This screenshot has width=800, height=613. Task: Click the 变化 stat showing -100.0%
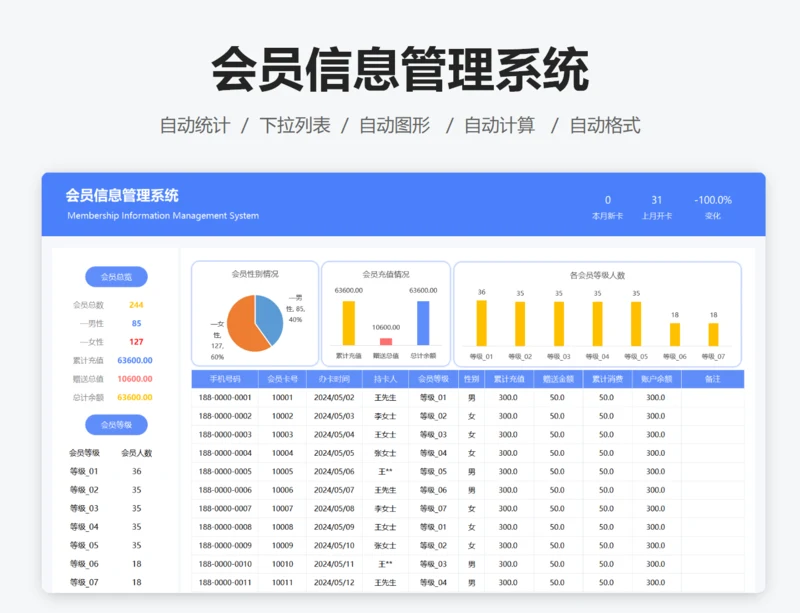(x=713, y=207)
